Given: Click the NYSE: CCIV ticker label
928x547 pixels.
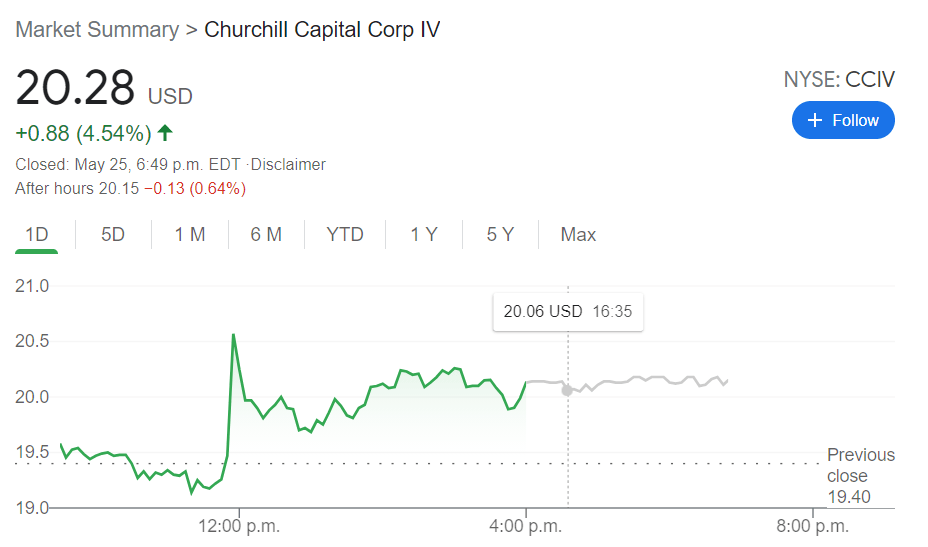Looking at the screenshot, I should point(838,80).
